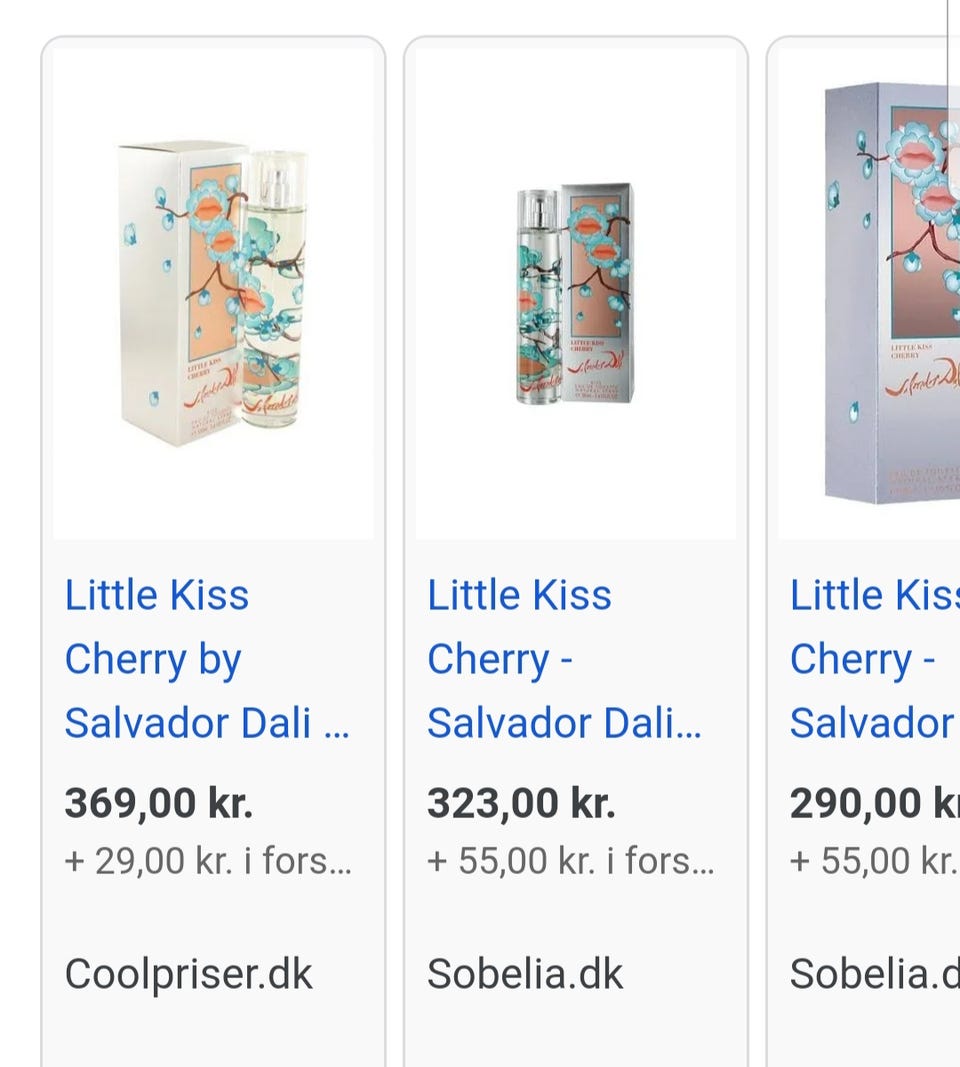Visit Sobelia.dk on the 323,00 kr. card
Screen dimensions: 960x1067
point(525,973)
